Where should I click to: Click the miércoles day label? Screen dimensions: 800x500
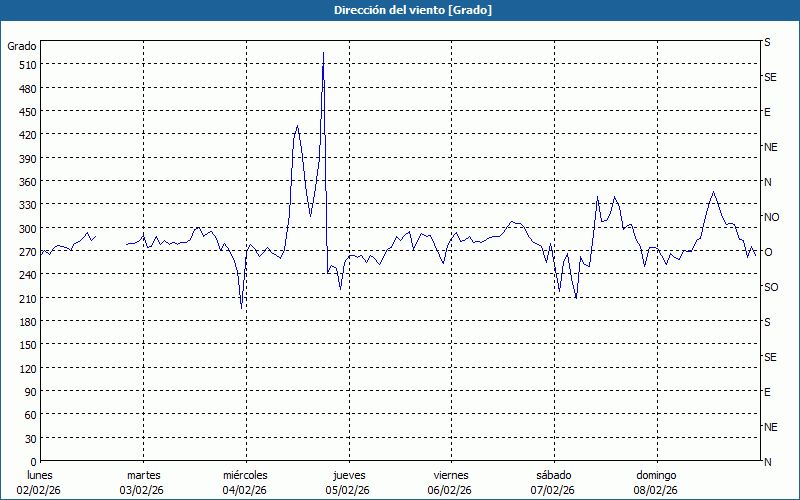tap(245, 475)
